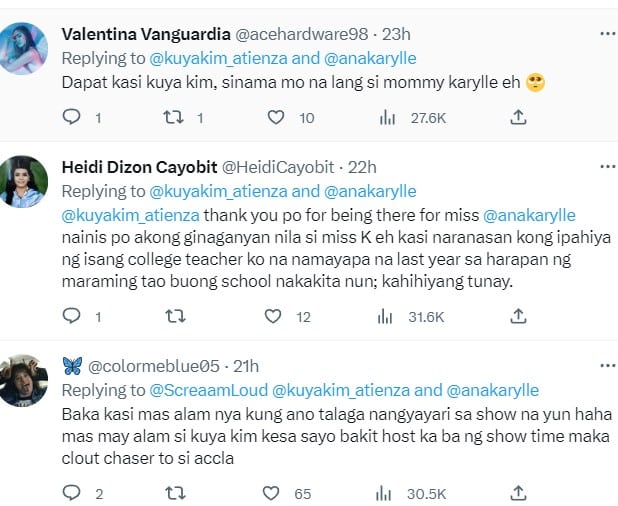Retweet Heidi Dizon Cayobit's tweet
The width and height of the screenshot is (618, 506).
coord(172,317)
